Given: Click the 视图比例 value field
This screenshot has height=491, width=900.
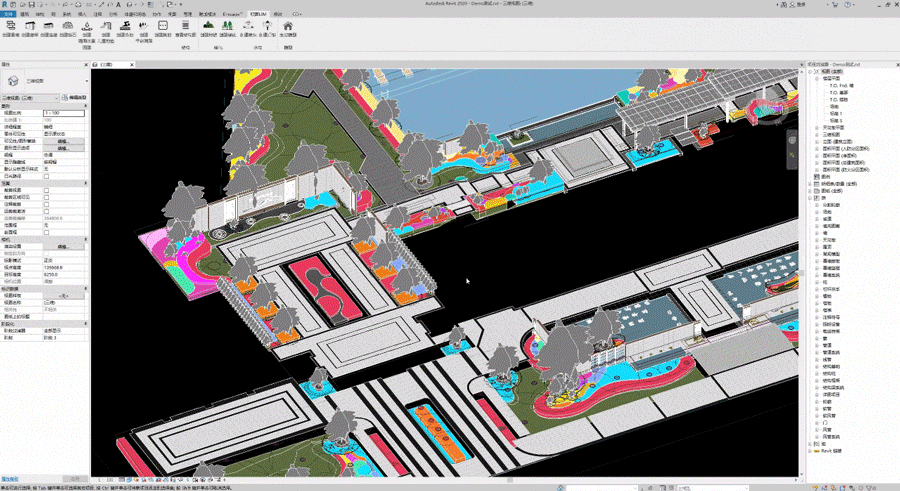Looking at the screenshot, I should [64, 114].
